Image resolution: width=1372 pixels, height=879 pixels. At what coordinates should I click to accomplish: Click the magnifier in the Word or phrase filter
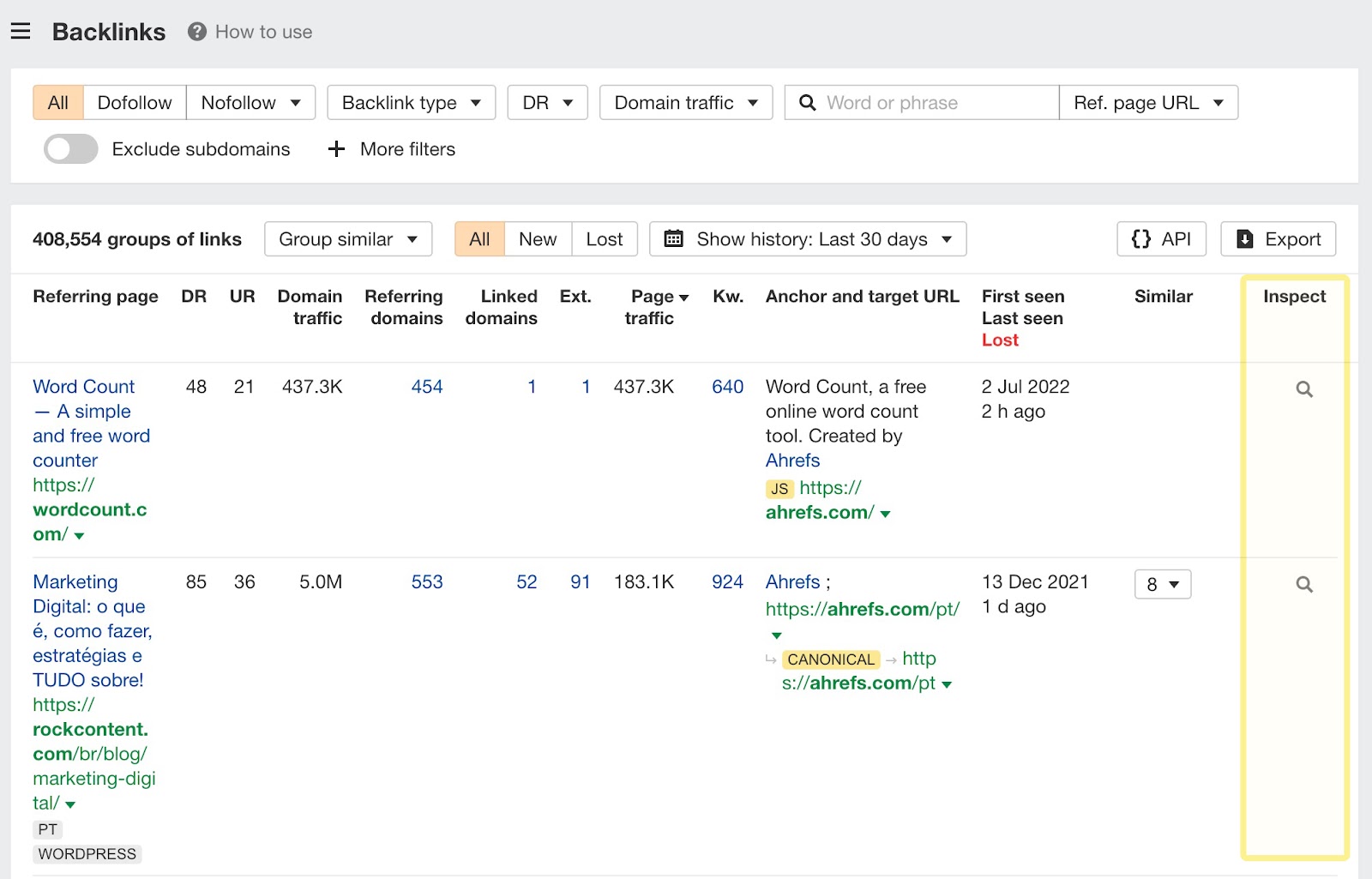[807, 102]
